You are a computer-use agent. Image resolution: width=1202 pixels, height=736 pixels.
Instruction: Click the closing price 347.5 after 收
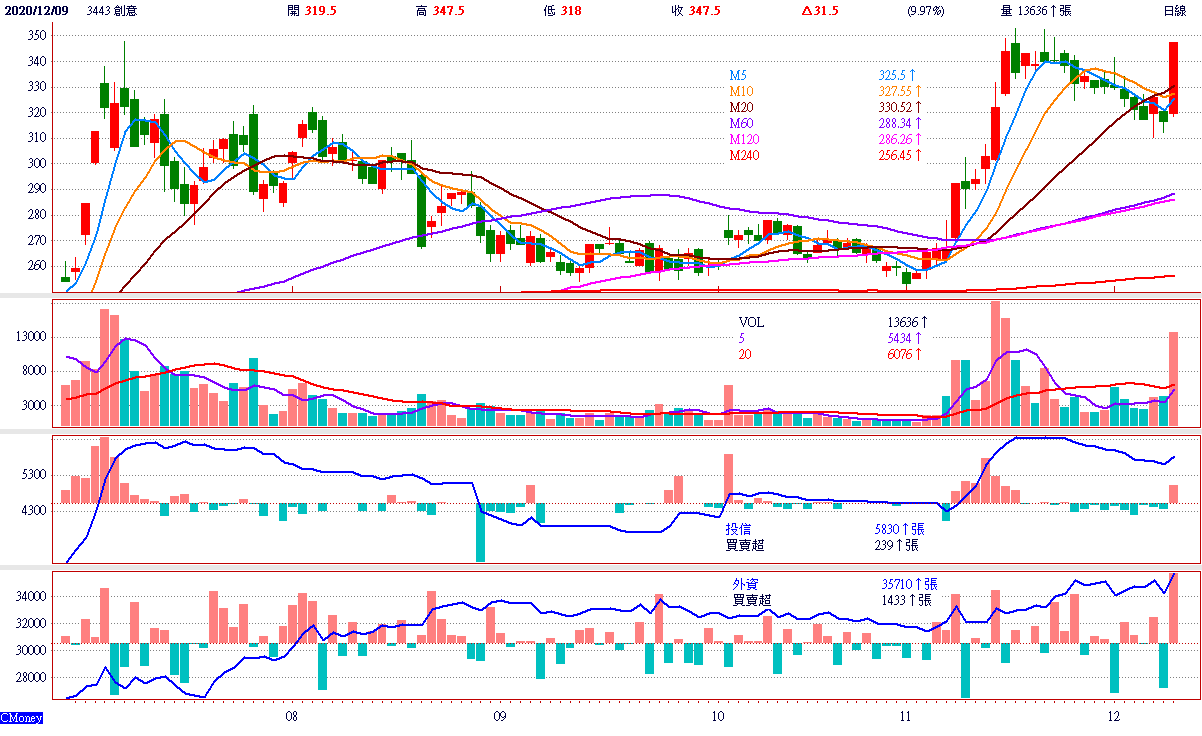[x=704, y=11]
